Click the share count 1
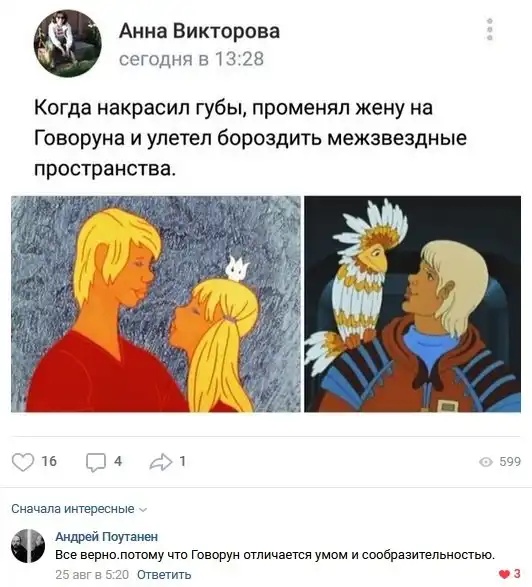Viewport: 532px width, 587px height. 183,461
